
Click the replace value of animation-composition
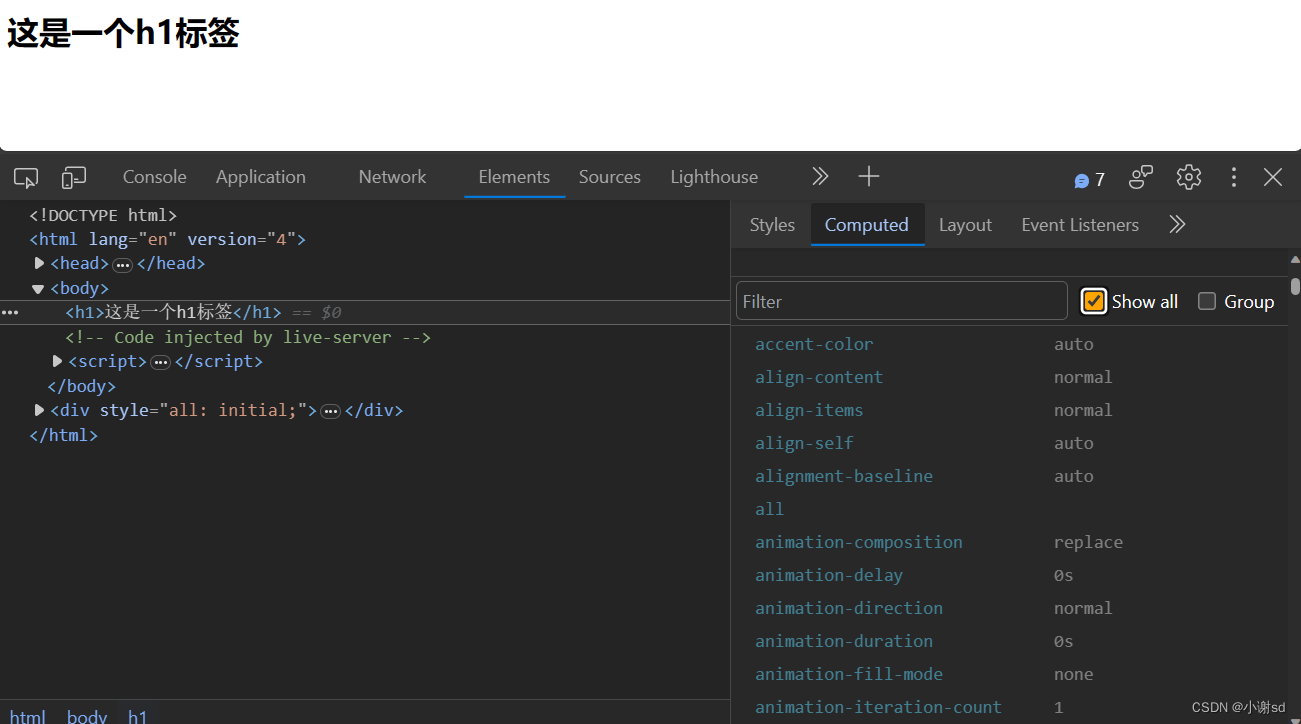(x=1088, y=542)
